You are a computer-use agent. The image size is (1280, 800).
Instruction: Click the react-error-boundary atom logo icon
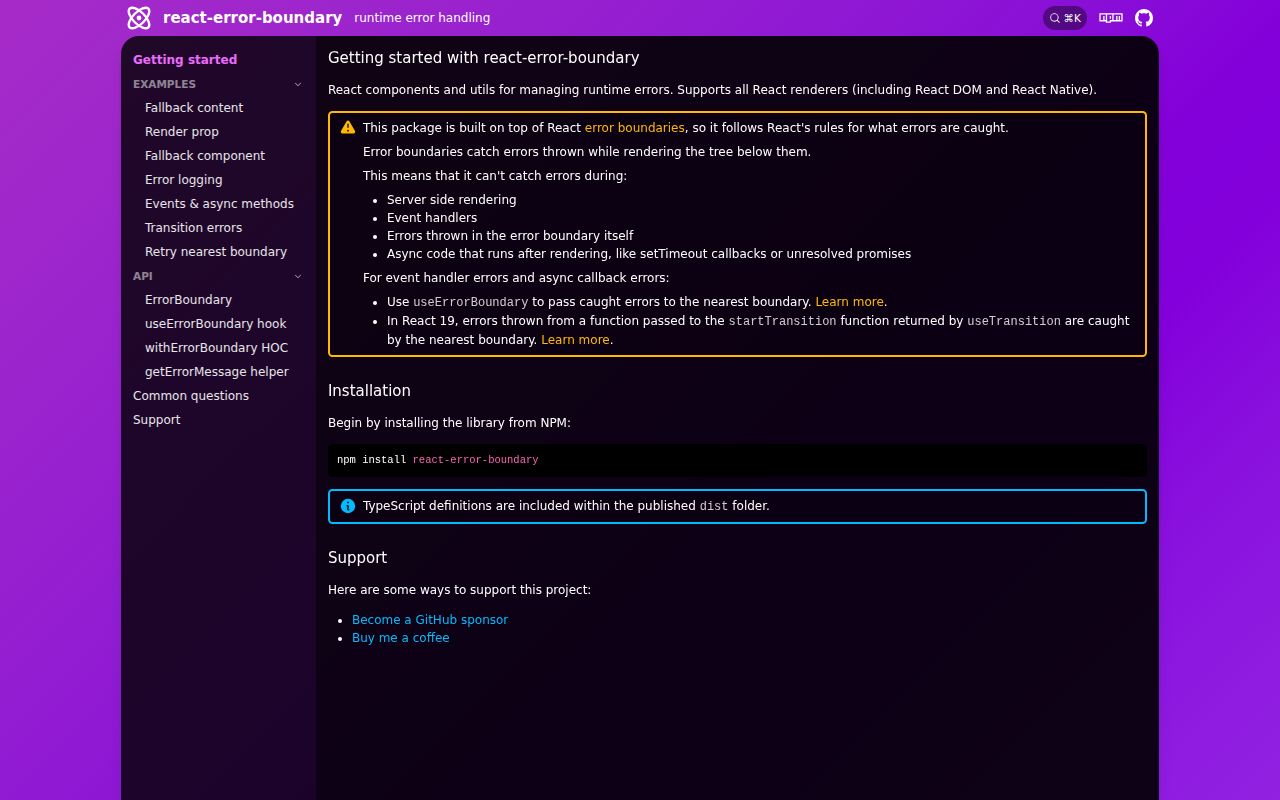point(139,18)
